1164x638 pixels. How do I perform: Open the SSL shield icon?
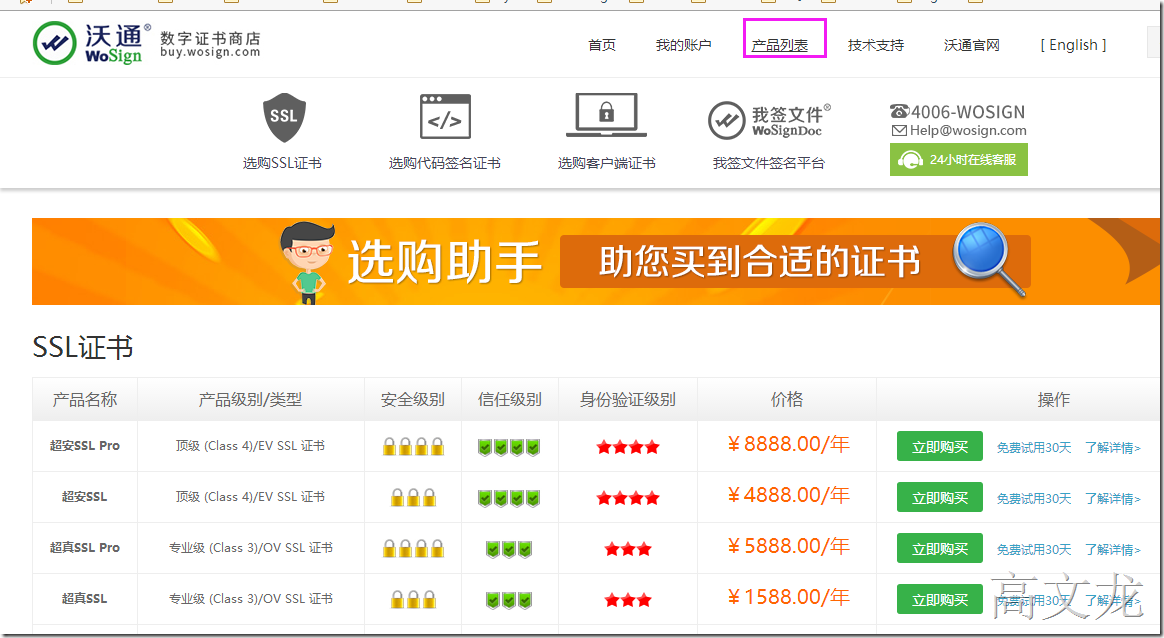(284, 117)
